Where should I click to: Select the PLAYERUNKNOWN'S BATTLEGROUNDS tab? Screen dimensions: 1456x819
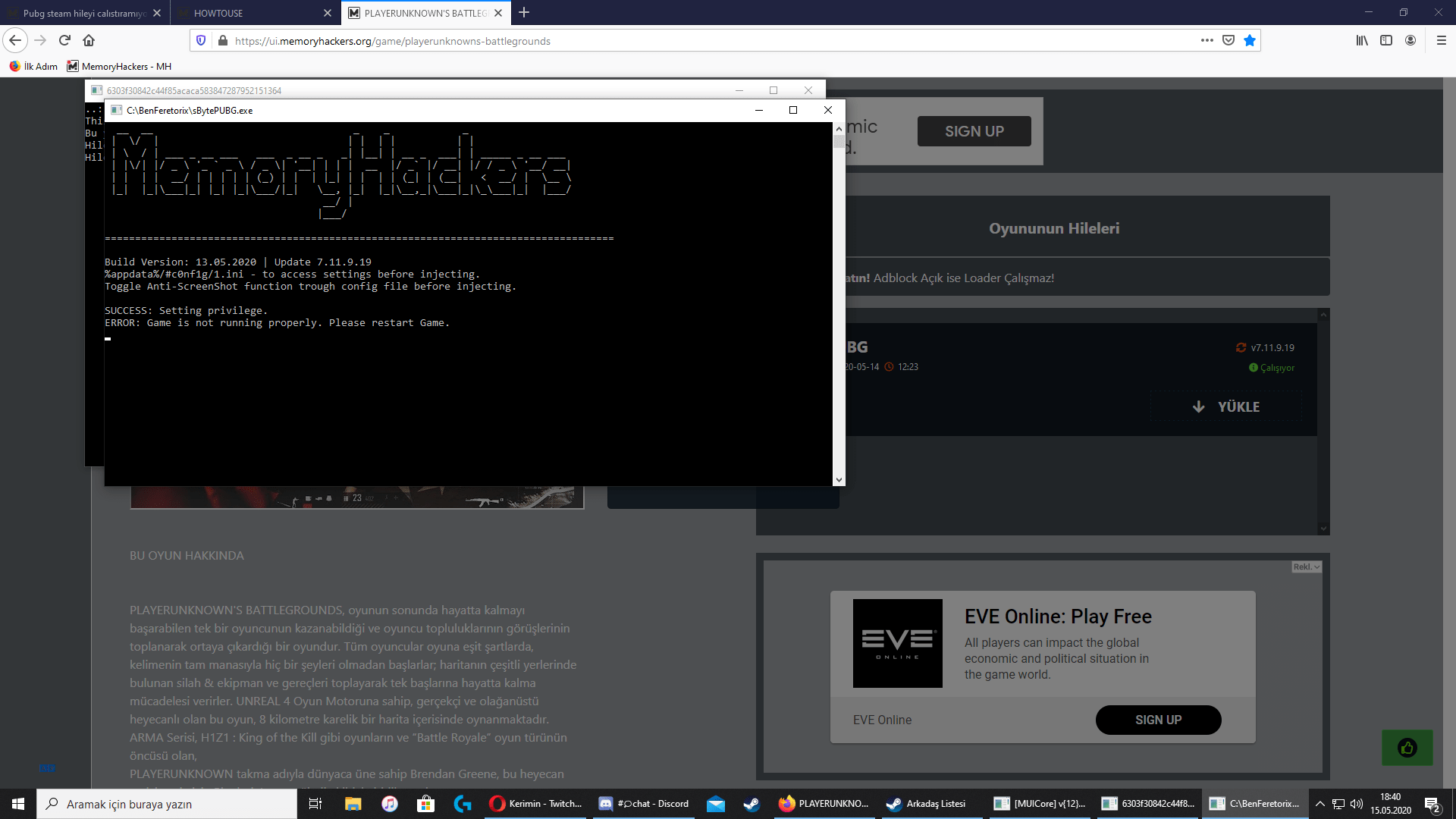pyautogui.click(x=425, y=13)
